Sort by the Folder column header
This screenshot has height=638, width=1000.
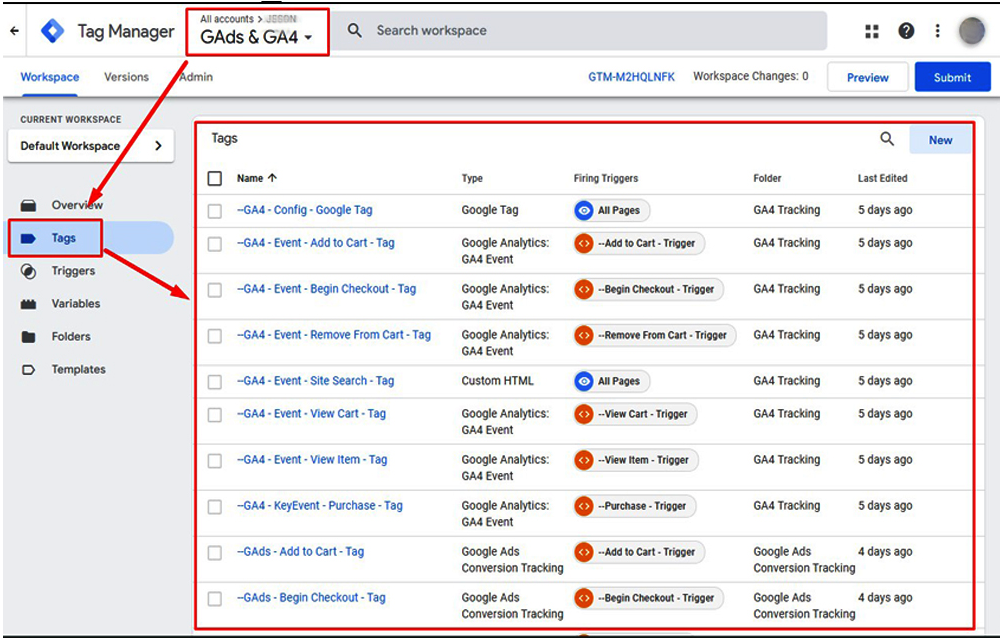767,179
